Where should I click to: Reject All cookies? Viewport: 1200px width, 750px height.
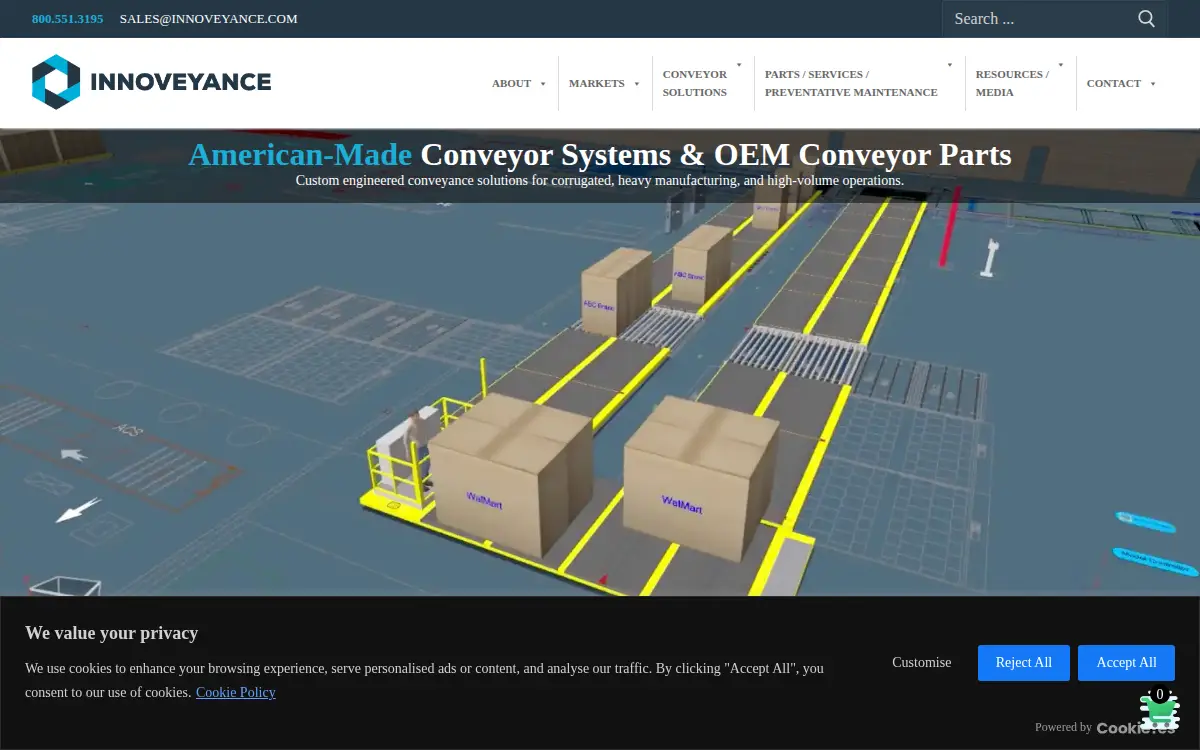point(1024,663)
